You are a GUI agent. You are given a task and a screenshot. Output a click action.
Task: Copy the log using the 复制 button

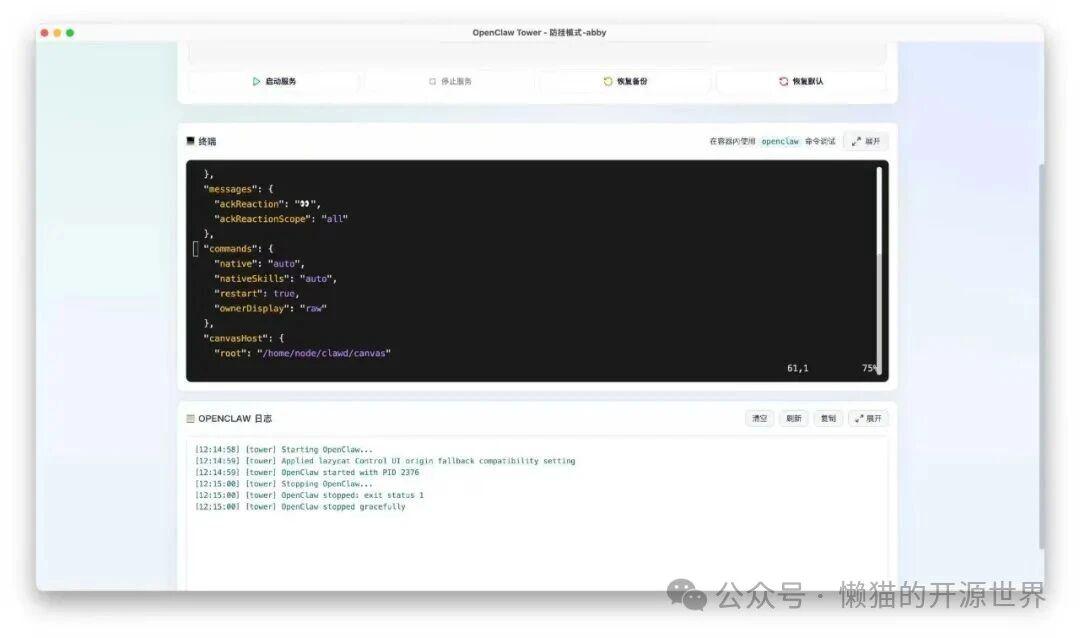click(x=828, y=418)
